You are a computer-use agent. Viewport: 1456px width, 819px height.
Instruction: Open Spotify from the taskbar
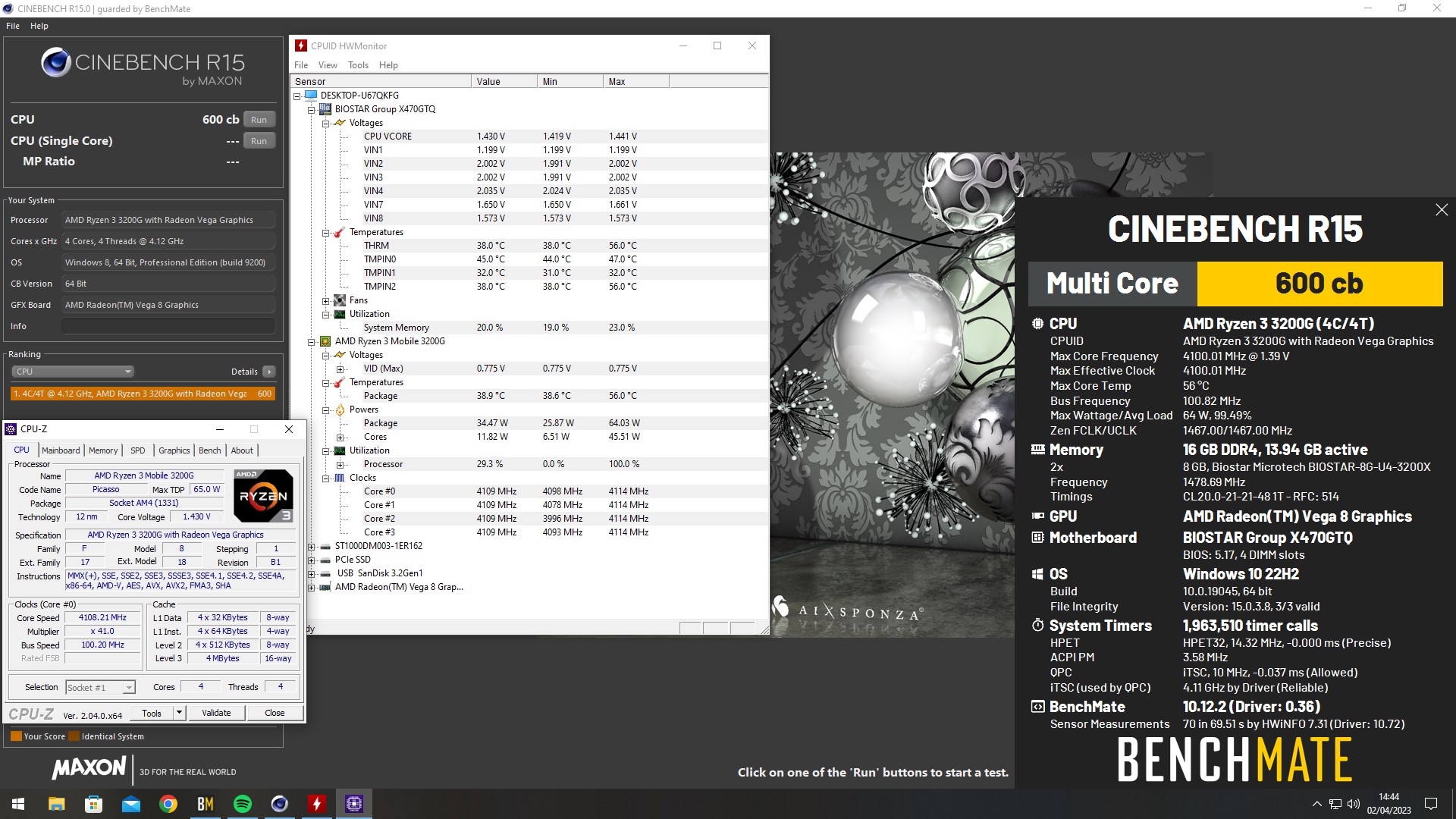pos(243,804)
